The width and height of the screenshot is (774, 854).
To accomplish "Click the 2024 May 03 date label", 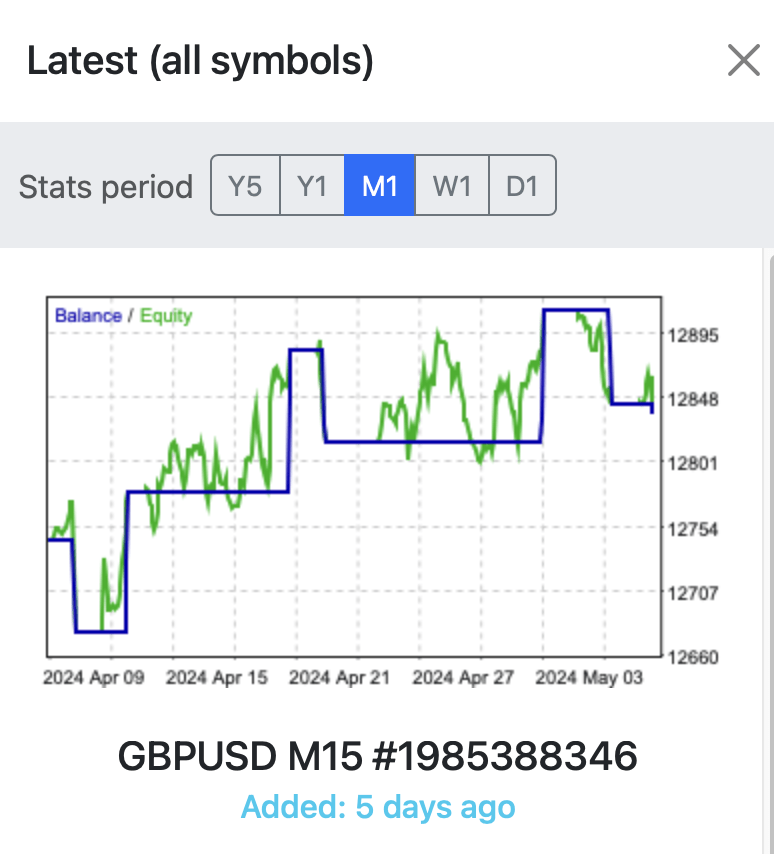I will pyautogui.click(x=587, y=678).
